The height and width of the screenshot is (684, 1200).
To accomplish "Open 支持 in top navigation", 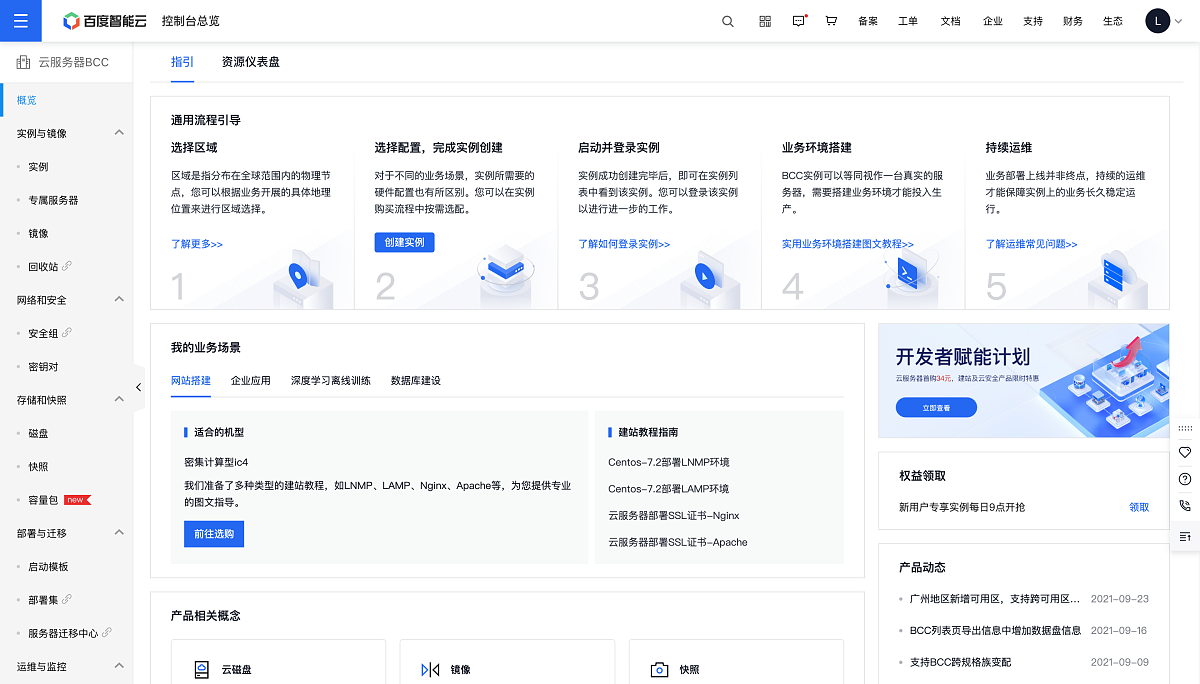I will (1033, 21).
